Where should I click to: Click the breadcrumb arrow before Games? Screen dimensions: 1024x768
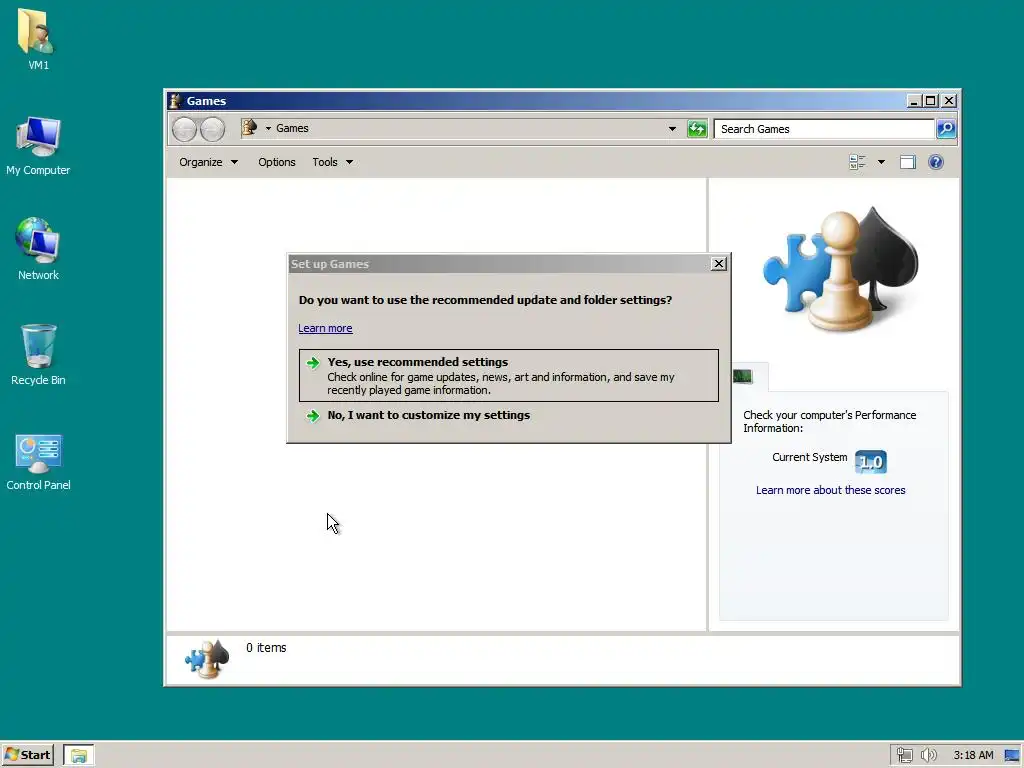(x=268, y=128)
